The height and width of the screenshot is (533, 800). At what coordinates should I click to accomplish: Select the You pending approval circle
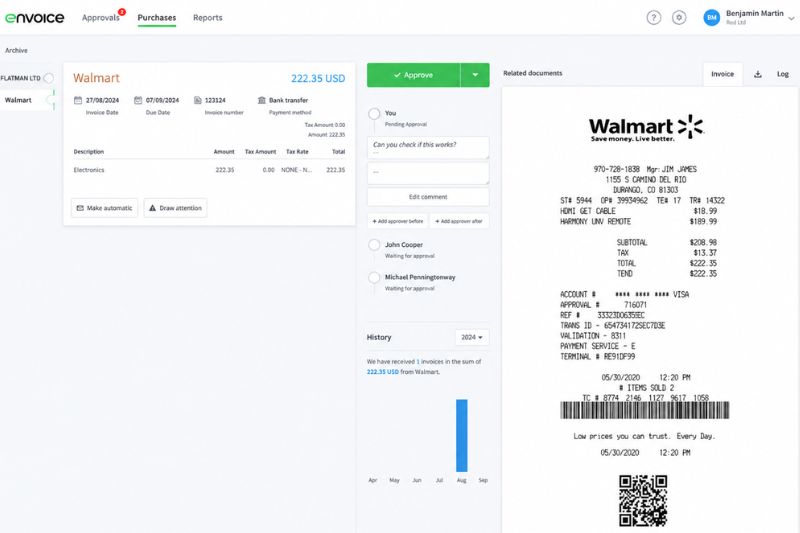(374, 114)
